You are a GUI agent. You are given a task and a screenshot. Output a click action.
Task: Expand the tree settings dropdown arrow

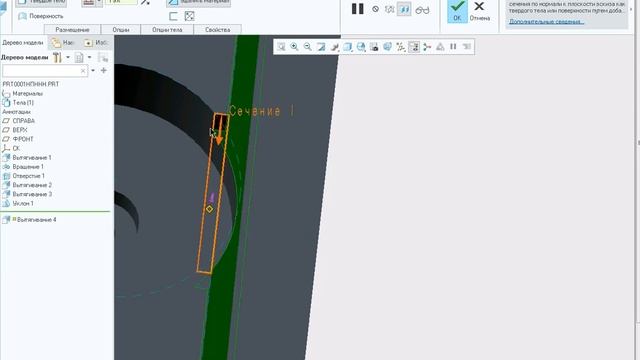point(68,58)
